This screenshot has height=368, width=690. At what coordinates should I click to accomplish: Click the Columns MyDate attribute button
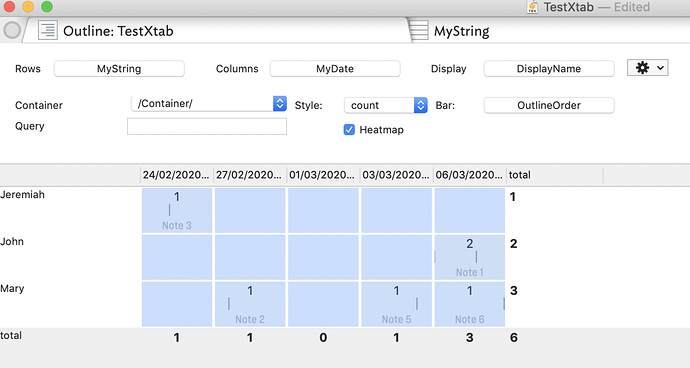point(335,69)
